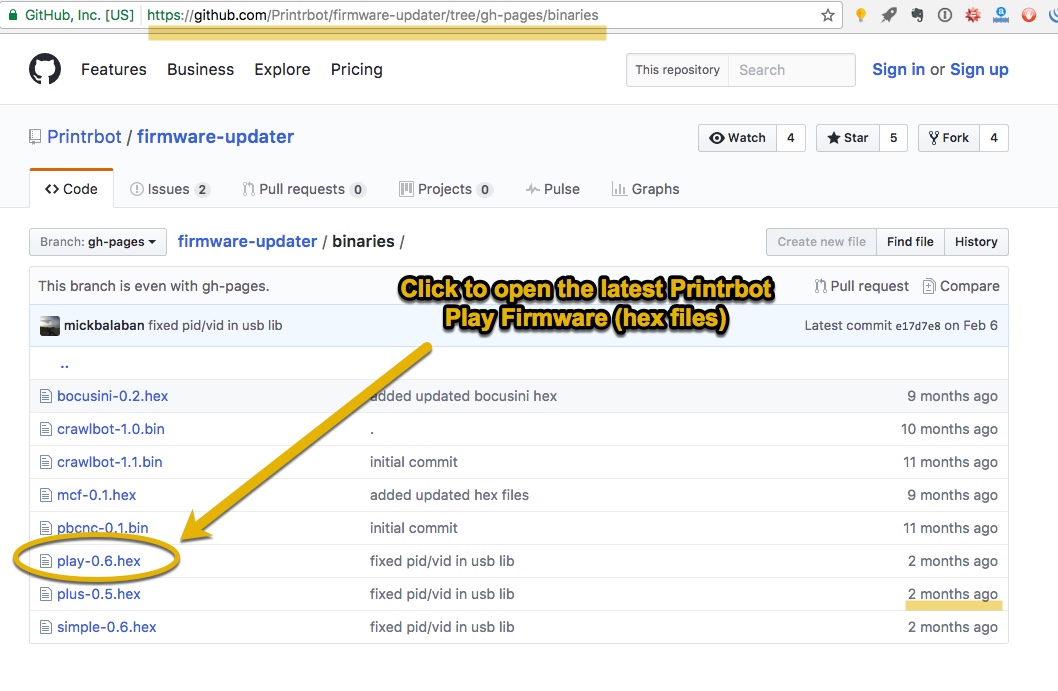This screenshot has width=1058, height=691.
Task: Open mickbalaban's profile avatar
Action: coord(50,326)
